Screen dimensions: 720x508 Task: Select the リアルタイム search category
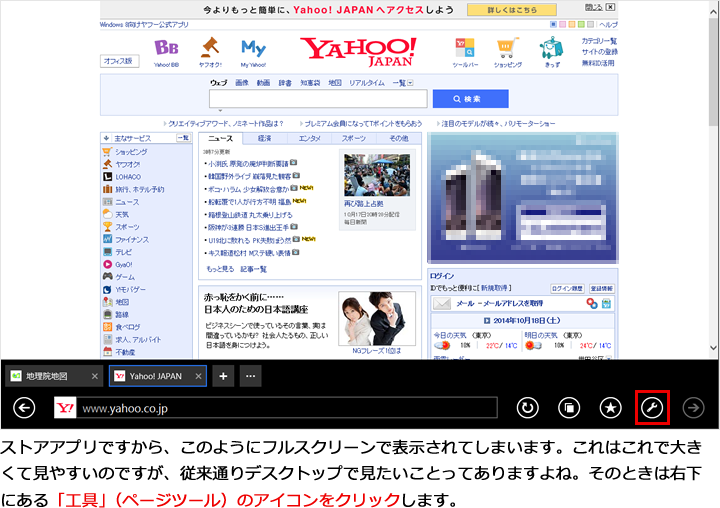click(x=366, y=83)
